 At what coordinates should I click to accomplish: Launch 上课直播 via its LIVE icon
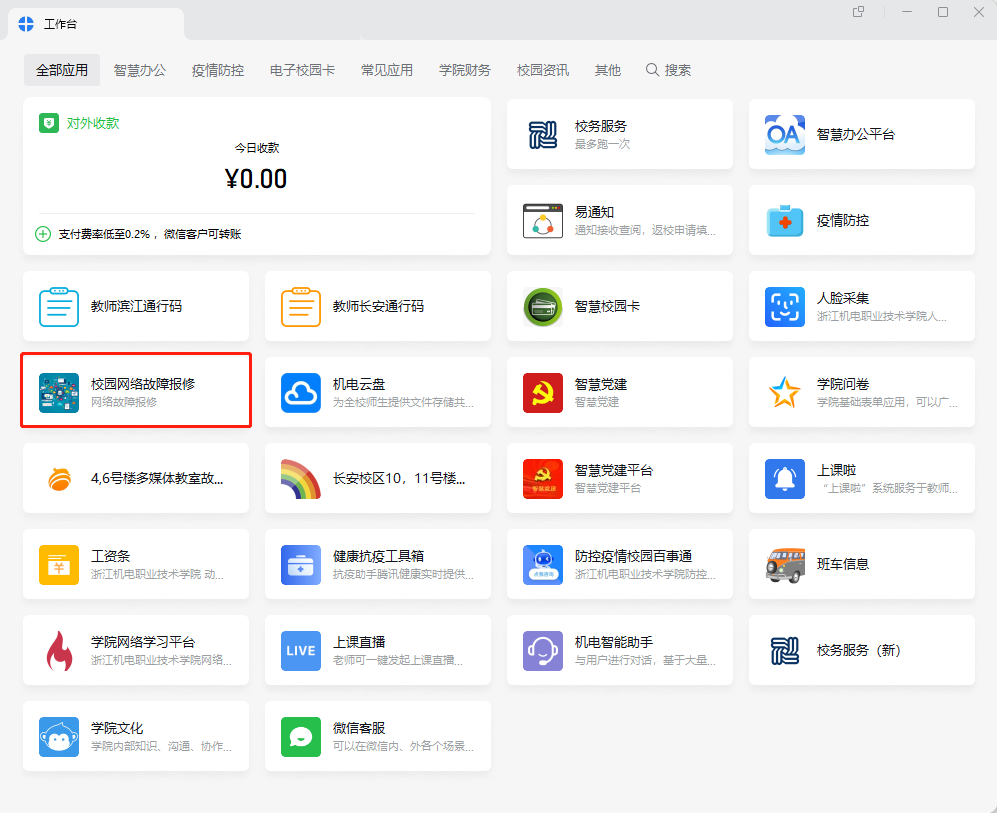point(301,651)
